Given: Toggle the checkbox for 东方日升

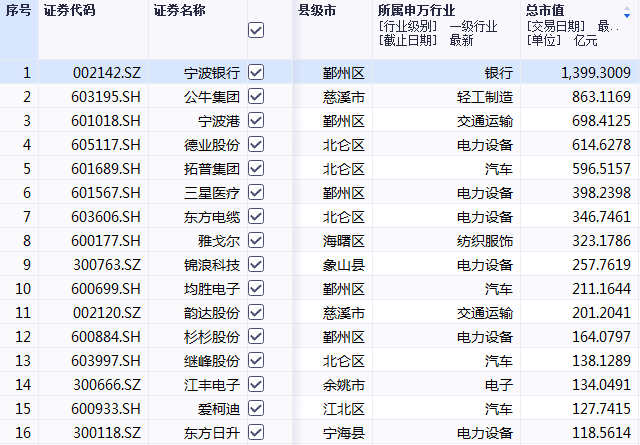Looking at the screenshot, I should (x=256, y=433).
